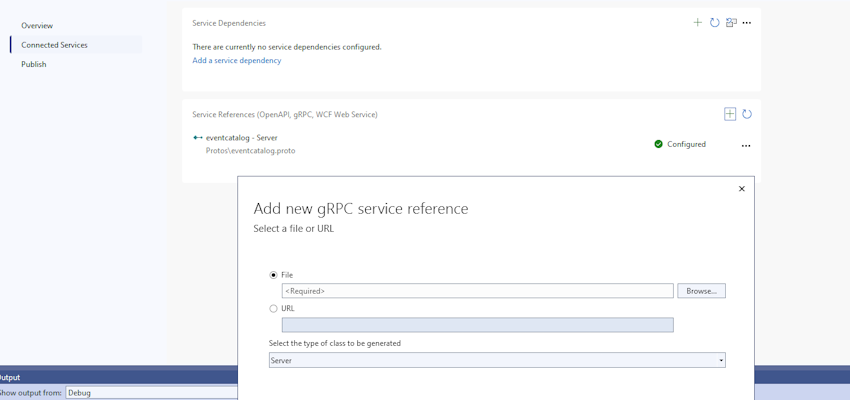This screenshot has height=400, width=850.
Task: Open eventcatalog reference ellipsis menu
Action: point(746,145)
